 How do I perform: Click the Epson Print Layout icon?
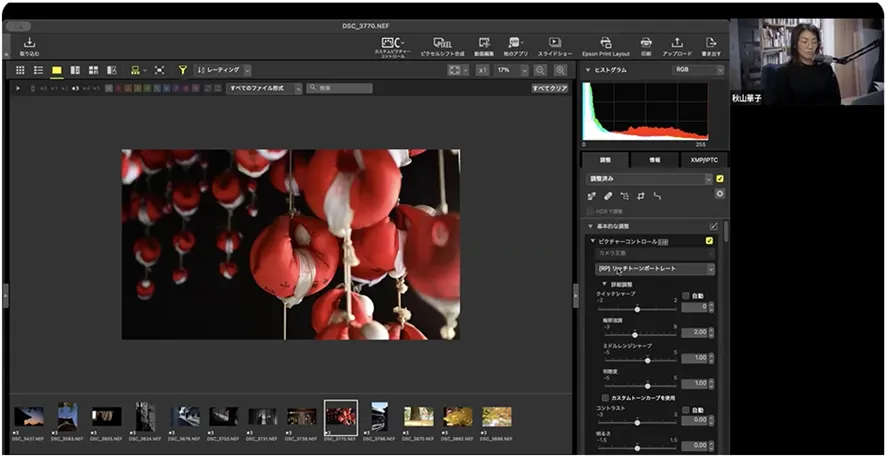click(606, 43)
